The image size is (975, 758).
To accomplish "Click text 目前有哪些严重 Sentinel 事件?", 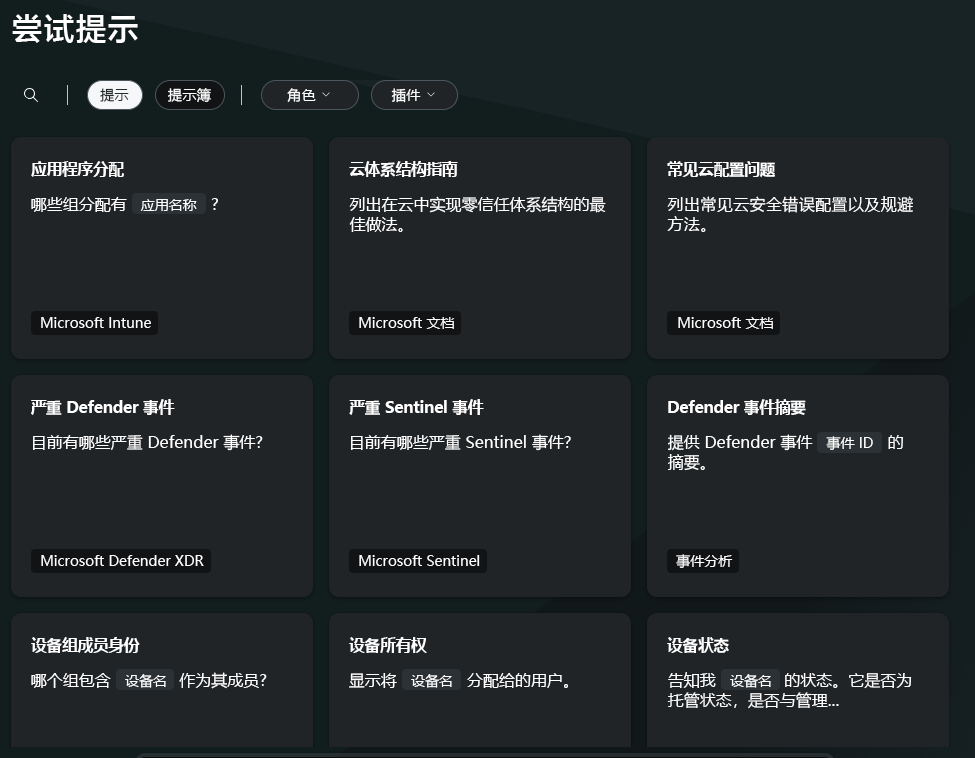I will click(x=460, y=442).
